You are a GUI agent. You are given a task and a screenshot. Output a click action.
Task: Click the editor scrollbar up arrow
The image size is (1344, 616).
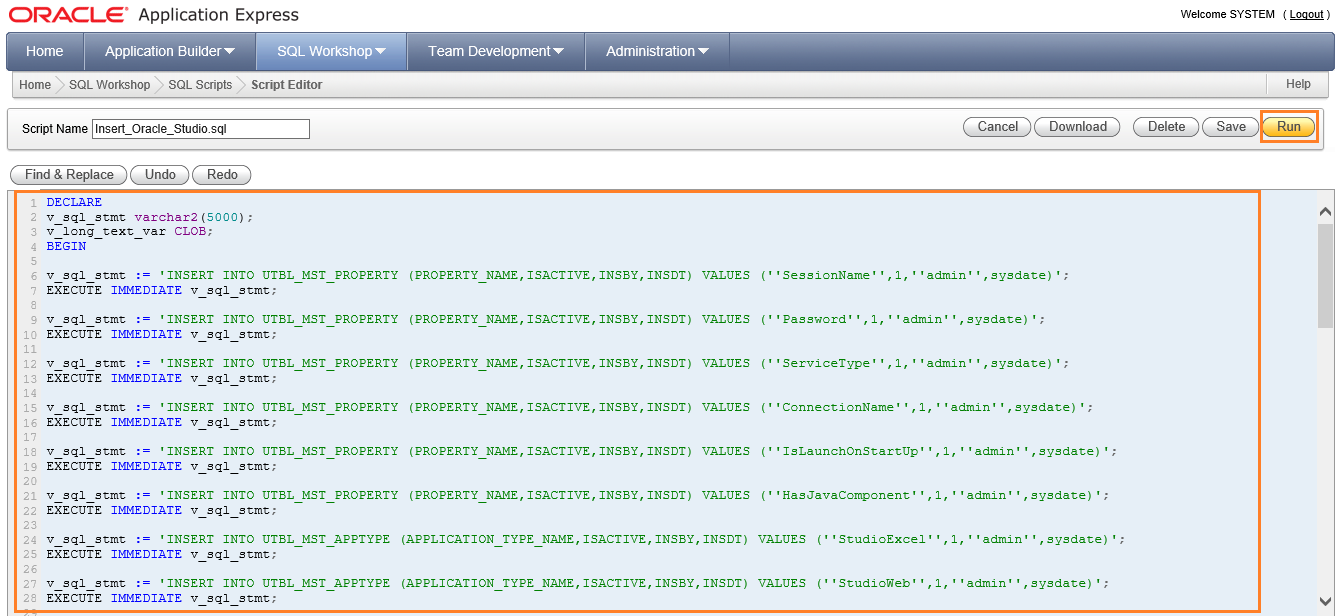tap(1325, 211)
